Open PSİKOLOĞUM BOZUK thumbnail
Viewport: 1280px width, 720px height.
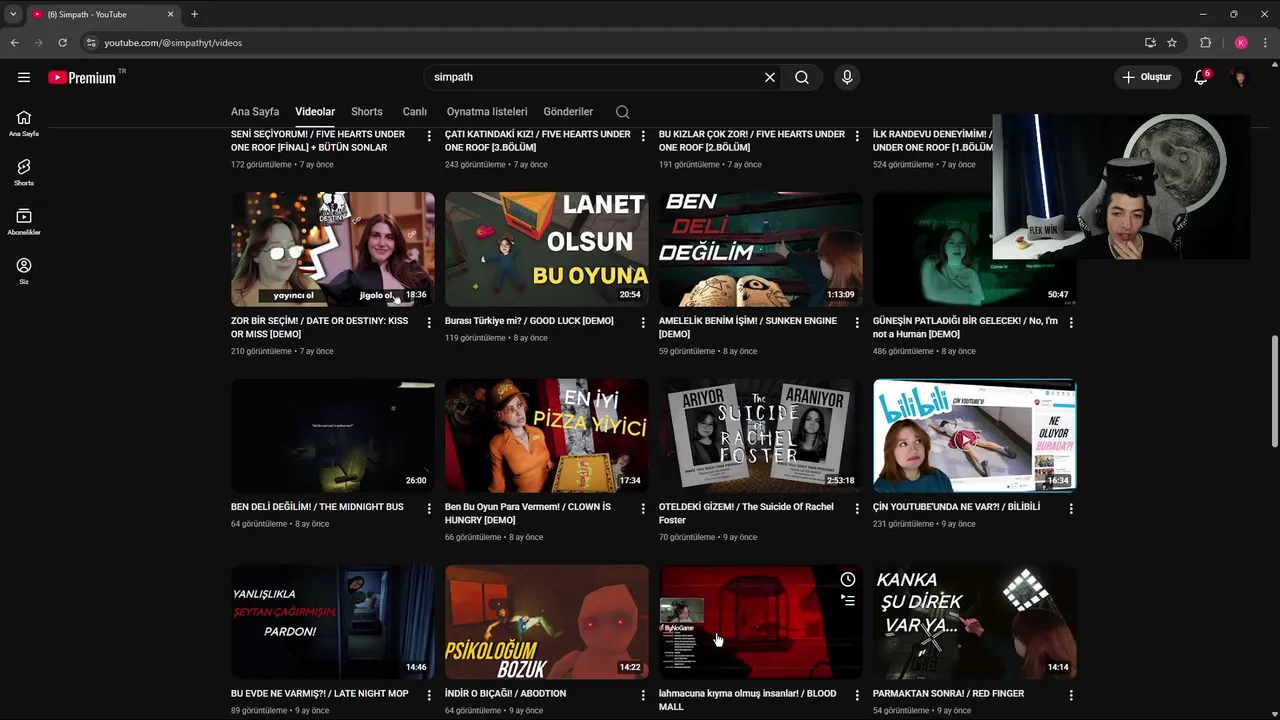click(x=546, y=621)
